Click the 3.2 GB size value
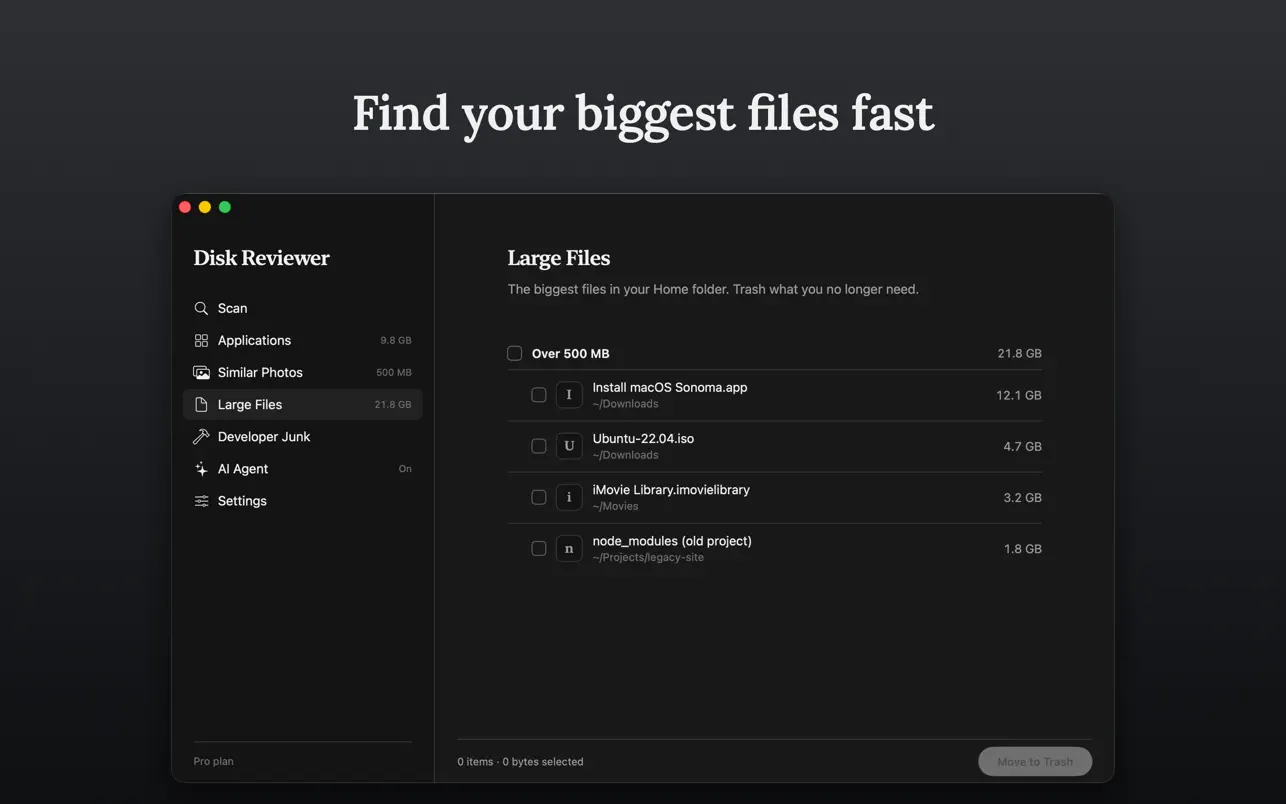The height and width of the screenshot is (804, 1286). click(x=1022, y=497)
